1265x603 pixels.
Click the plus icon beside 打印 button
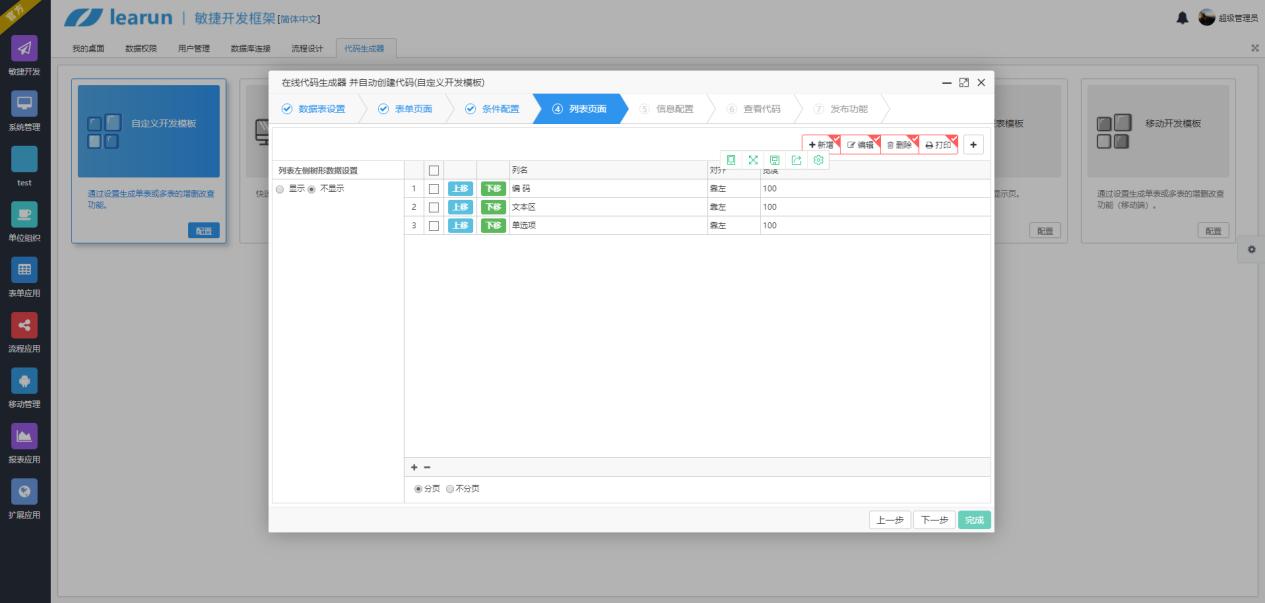tap(973, 145)
